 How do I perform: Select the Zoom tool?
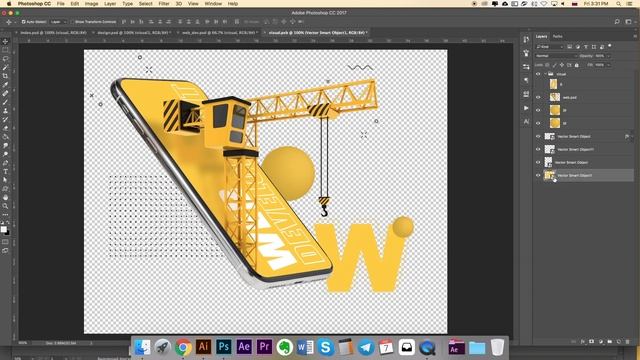(5, 206)
